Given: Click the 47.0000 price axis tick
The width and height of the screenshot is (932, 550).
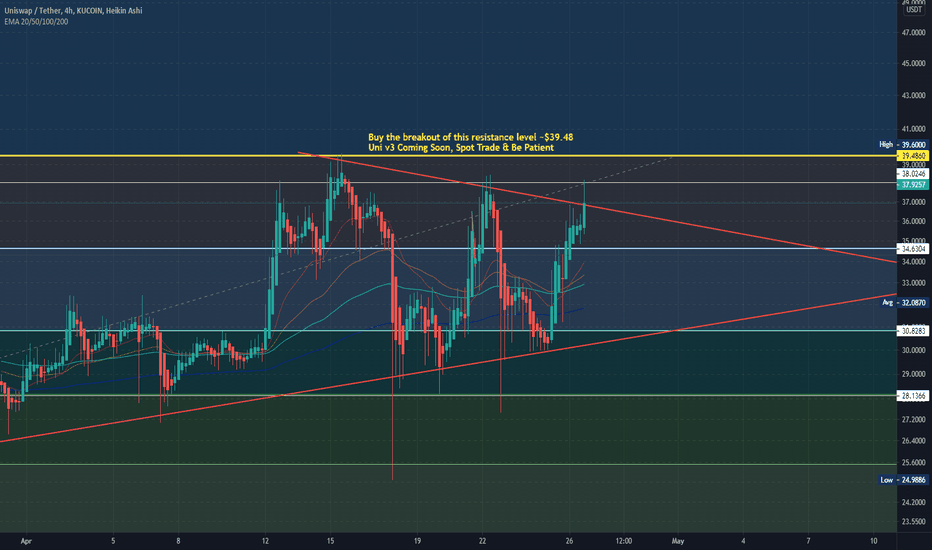Looking at the screenshot, I should pos(914,33).
